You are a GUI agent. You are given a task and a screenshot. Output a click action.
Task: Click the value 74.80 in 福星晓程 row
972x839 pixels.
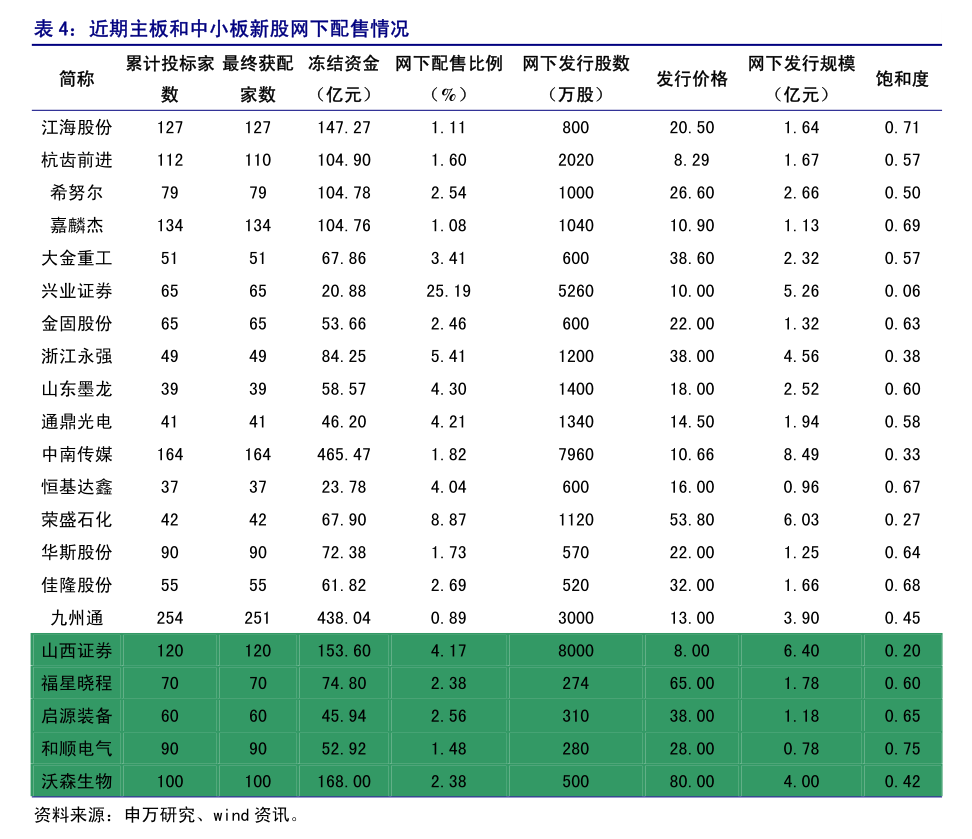pyautogui.click(x=343, y=683)
